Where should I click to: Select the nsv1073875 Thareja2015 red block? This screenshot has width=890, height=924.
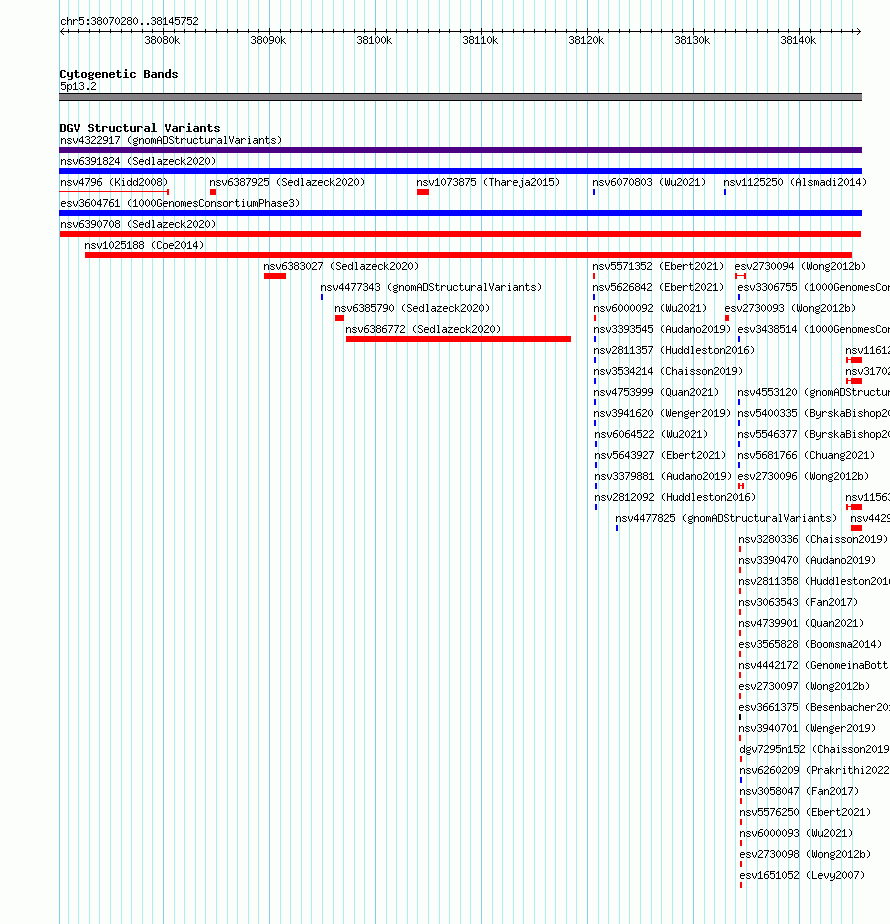[423, 192]
